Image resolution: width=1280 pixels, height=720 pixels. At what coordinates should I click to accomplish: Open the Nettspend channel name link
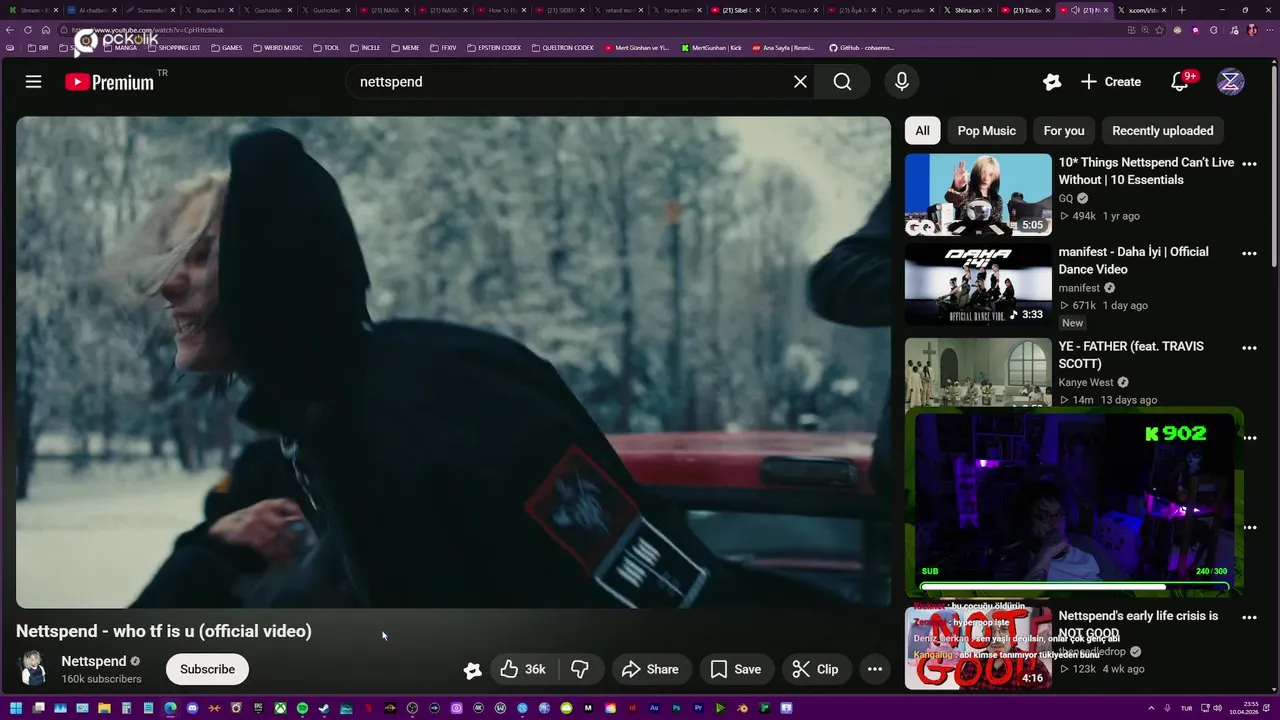click(x=94, y=661)
